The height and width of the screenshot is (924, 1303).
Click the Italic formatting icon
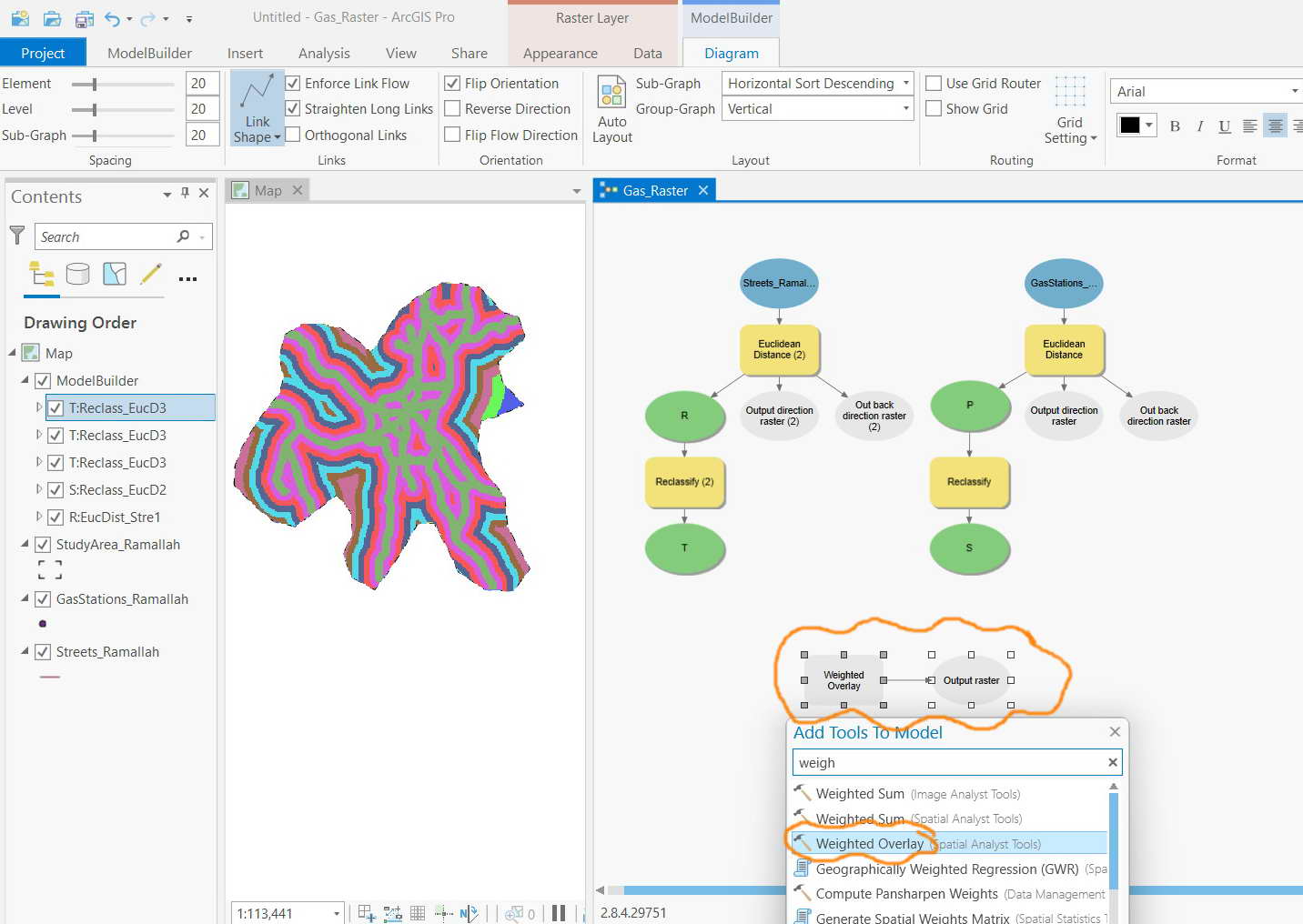click(1200, 126)
